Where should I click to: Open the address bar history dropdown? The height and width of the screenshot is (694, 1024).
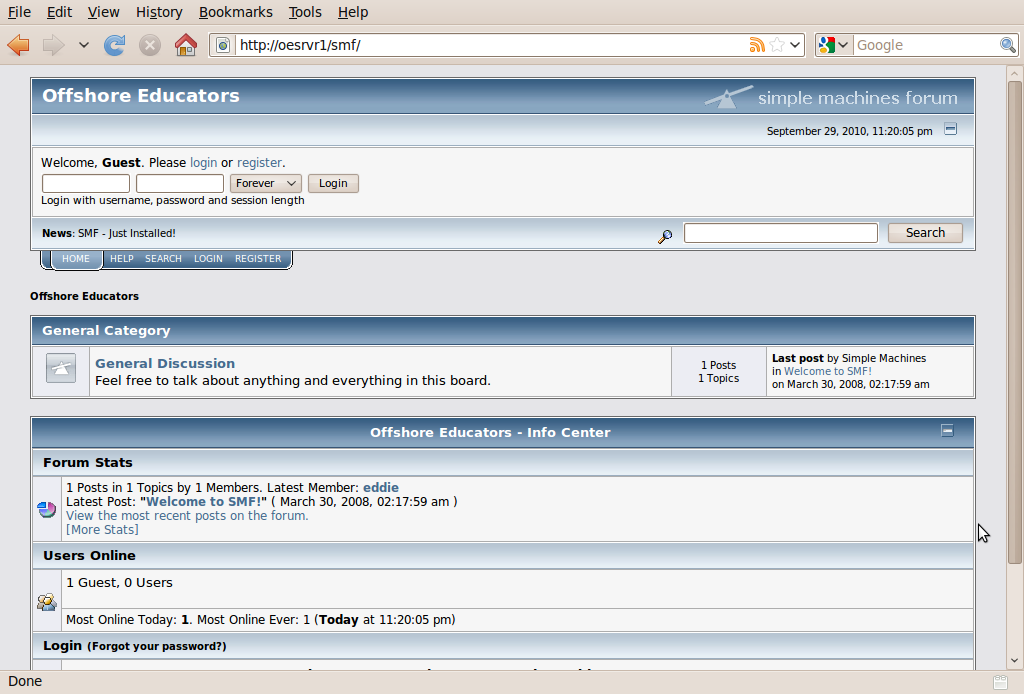(x=795, y=45)
